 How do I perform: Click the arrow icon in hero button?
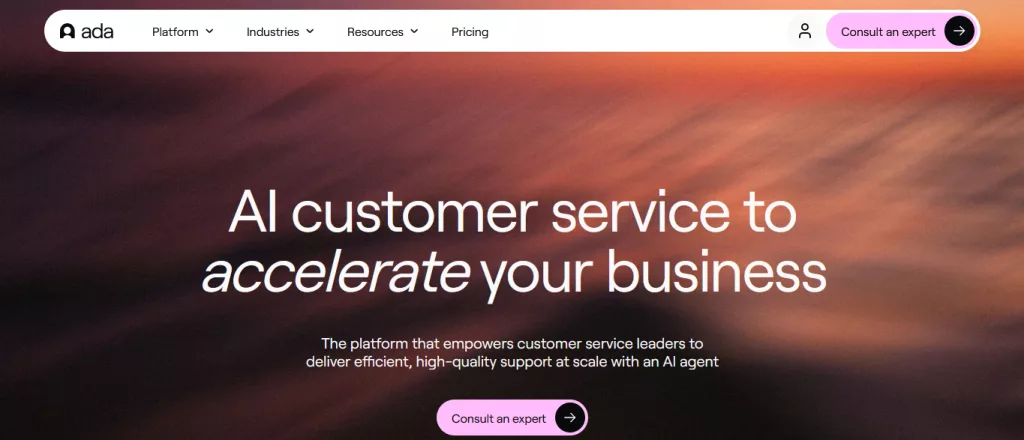tap(570, 418)
